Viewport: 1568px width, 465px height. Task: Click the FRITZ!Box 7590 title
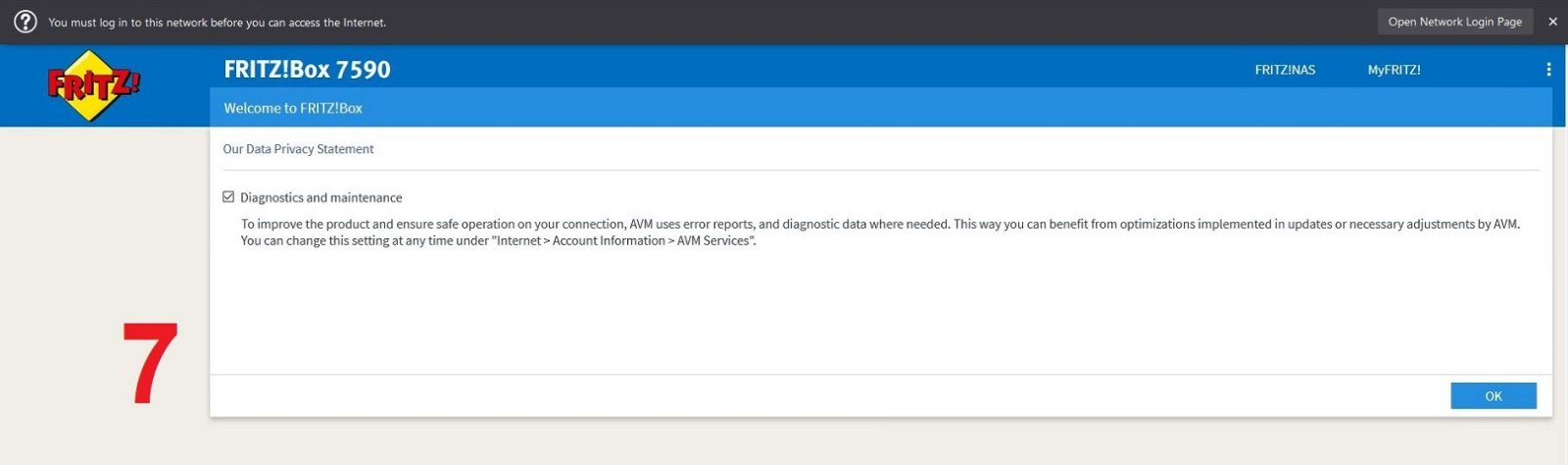[x=307, y=70]
